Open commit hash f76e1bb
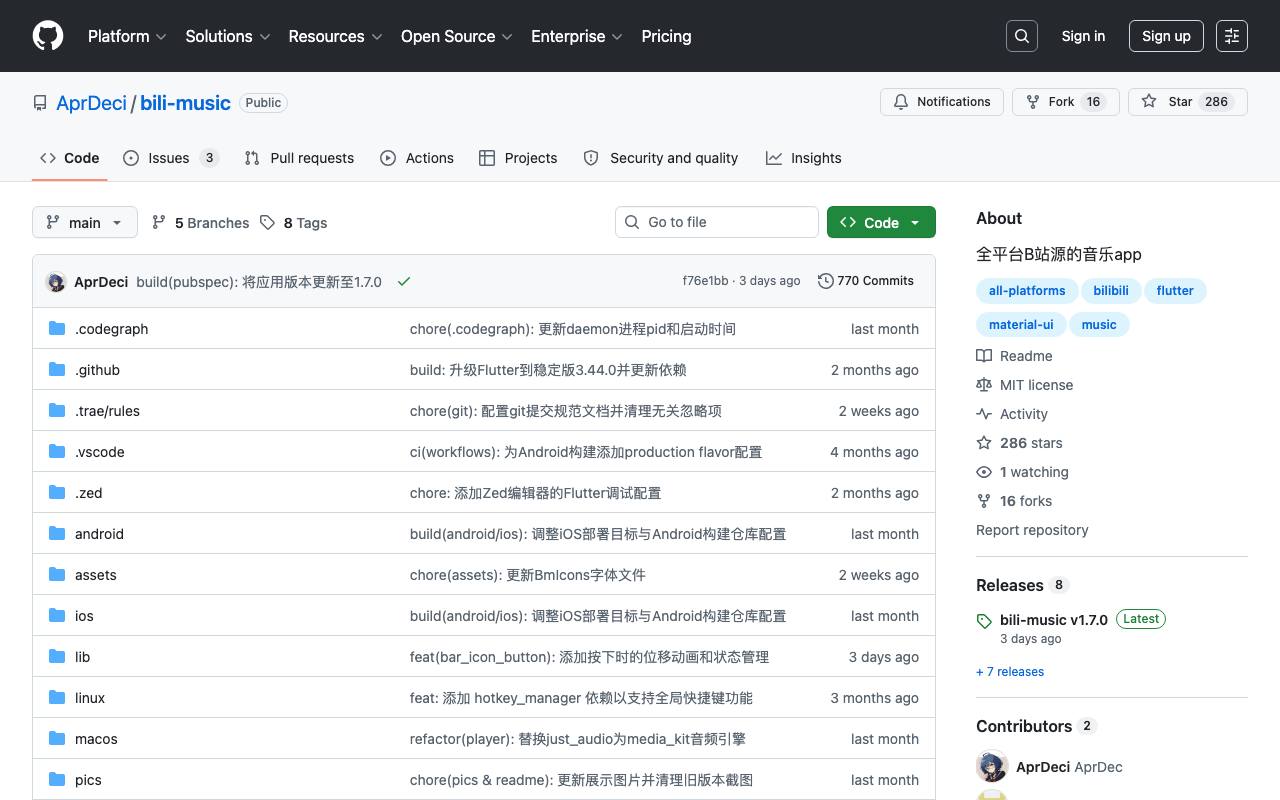The image size is (1280, 800). coord(705,281)
